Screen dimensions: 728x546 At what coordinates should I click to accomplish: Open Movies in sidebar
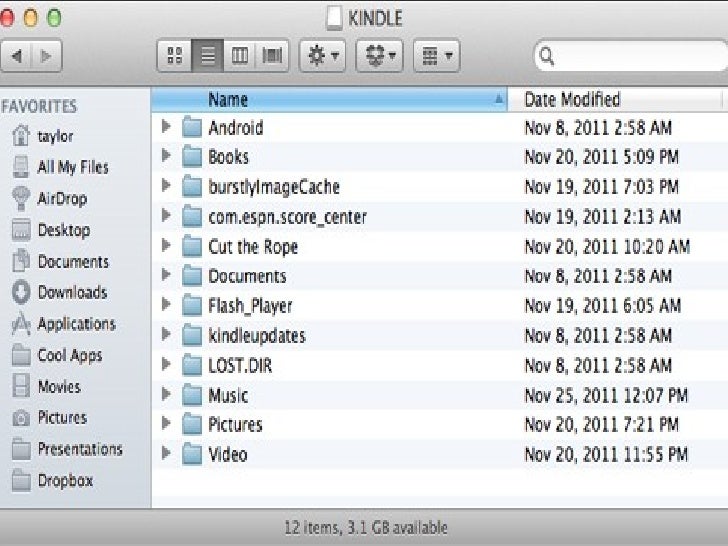pyautogui.click(x=46, y=386)
